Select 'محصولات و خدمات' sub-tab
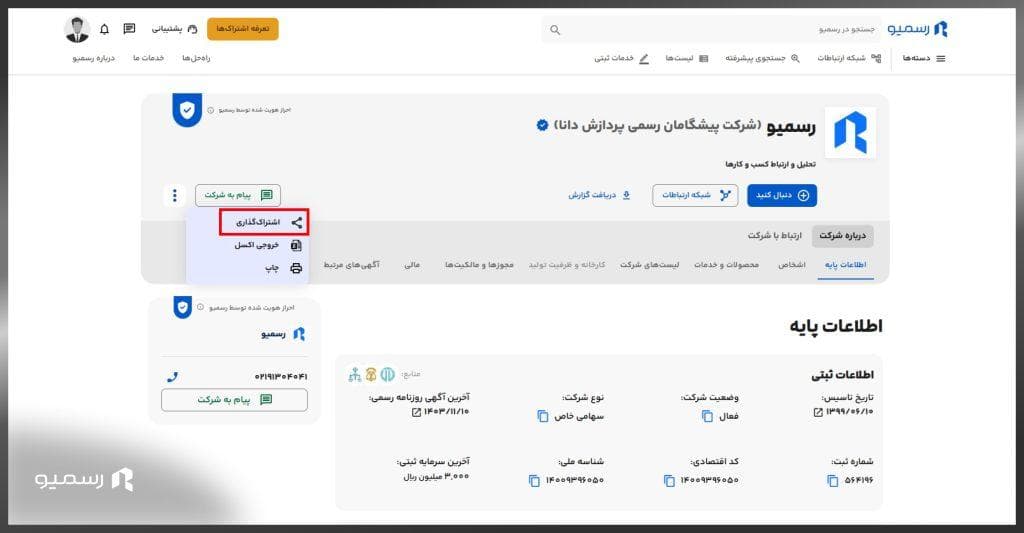1024x533 pixels. click(x=726, y=265)
